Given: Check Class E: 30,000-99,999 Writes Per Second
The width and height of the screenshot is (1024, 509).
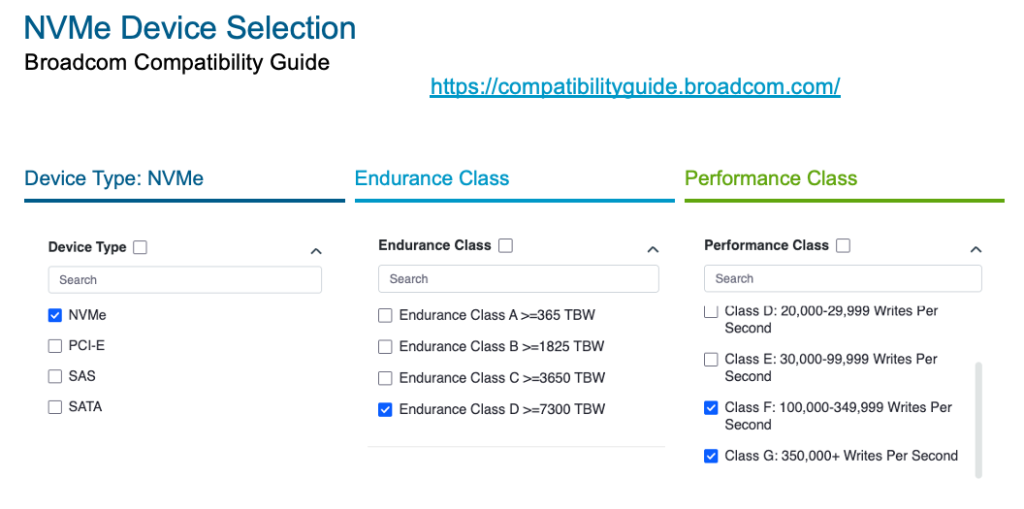Looking at the screenshot, I should (711, 359).
